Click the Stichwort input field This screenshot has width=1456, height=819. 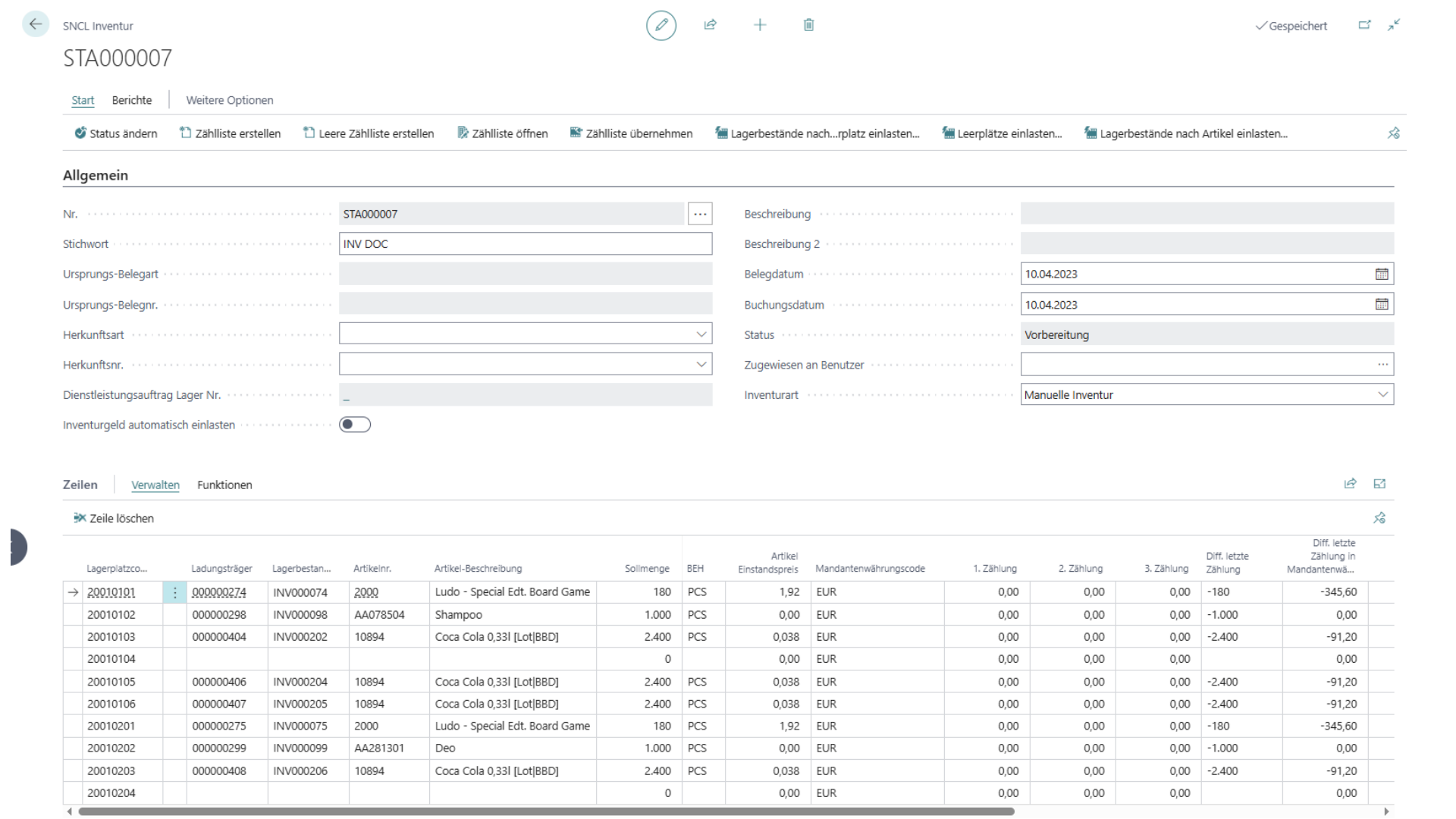click(x=526, y=243)
